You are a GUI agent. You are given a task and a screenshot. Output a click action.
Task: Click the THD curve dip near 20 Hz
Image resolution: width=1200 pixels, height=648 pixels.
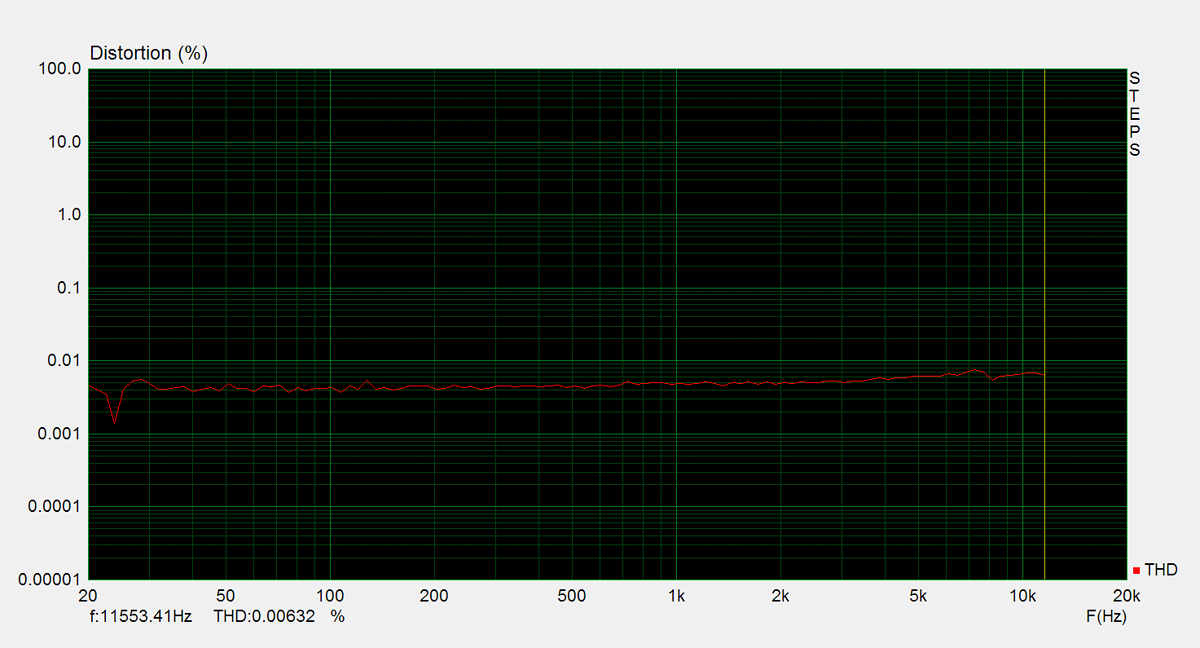pyautogui.click(x=114, y=421)
